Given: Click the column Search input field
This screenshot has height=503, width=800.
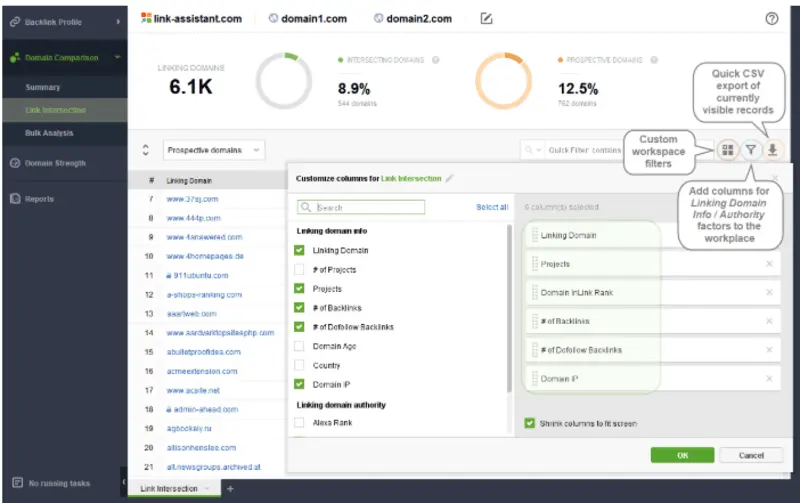Looking at the screenshot, I should pyautogui.click(x=361, y=207).
